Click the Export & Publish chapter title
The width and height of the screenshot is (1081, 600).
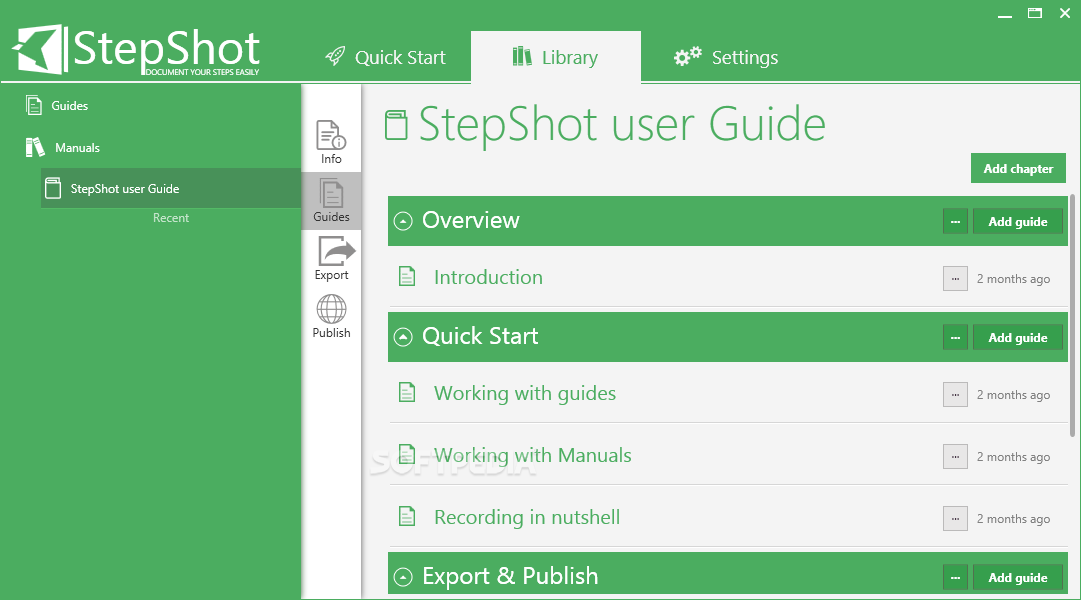(510, 576)
